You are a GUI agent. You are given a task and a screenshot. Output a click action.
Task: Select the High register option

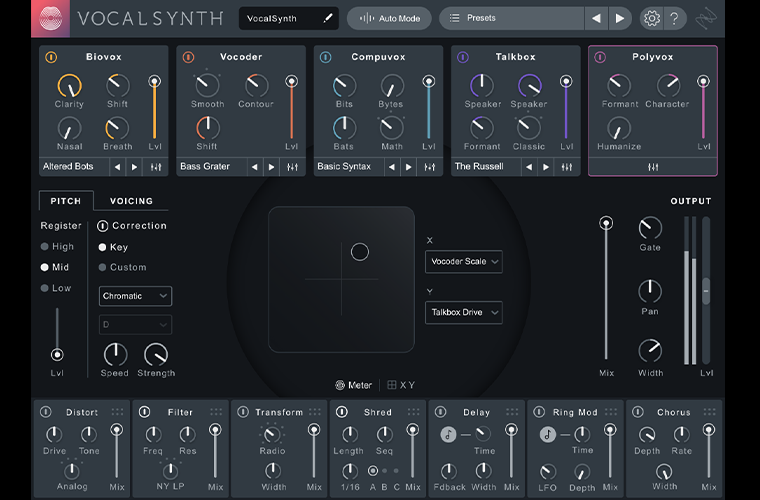coord(45,246)
